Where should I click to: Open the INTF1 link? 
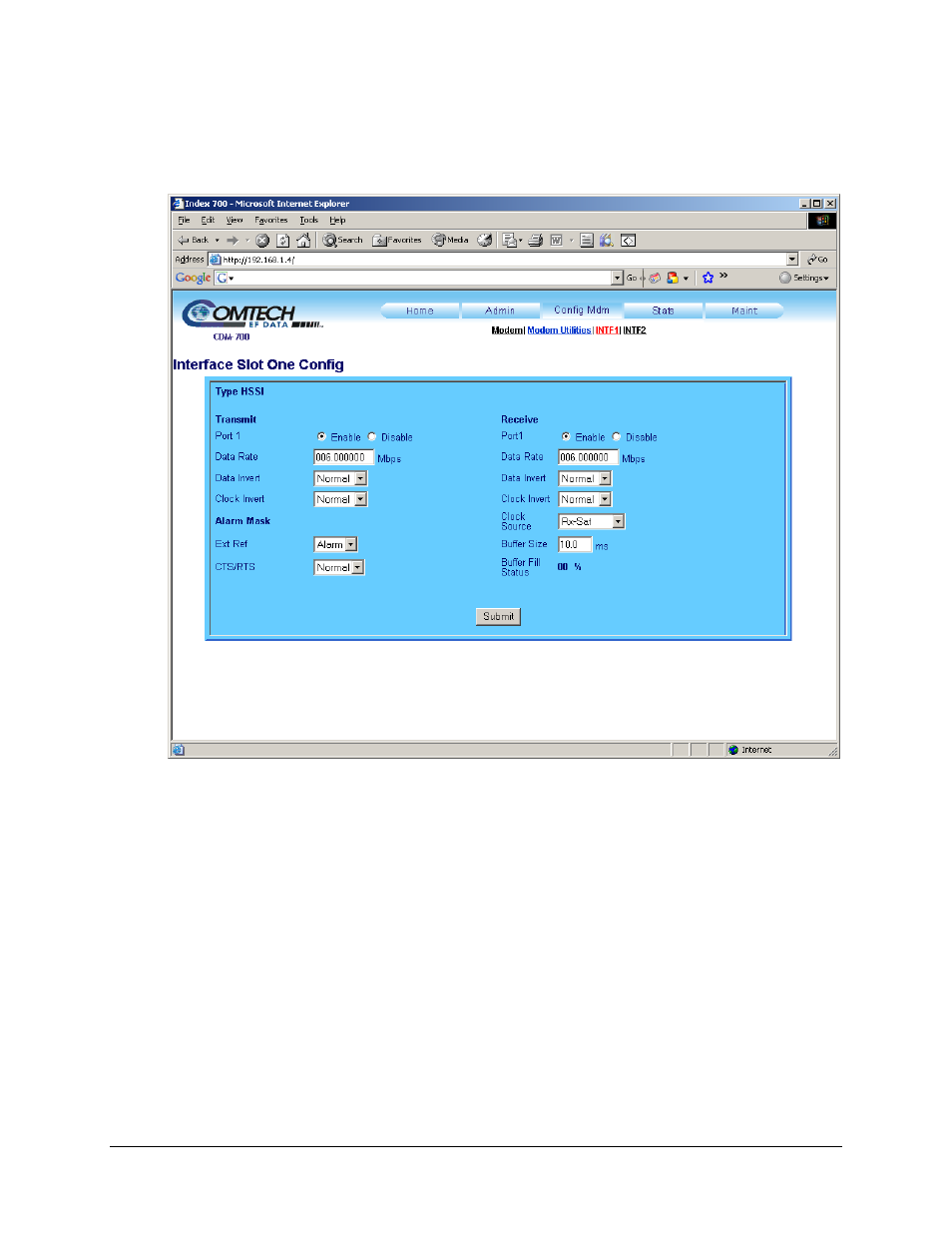[607, 330]
